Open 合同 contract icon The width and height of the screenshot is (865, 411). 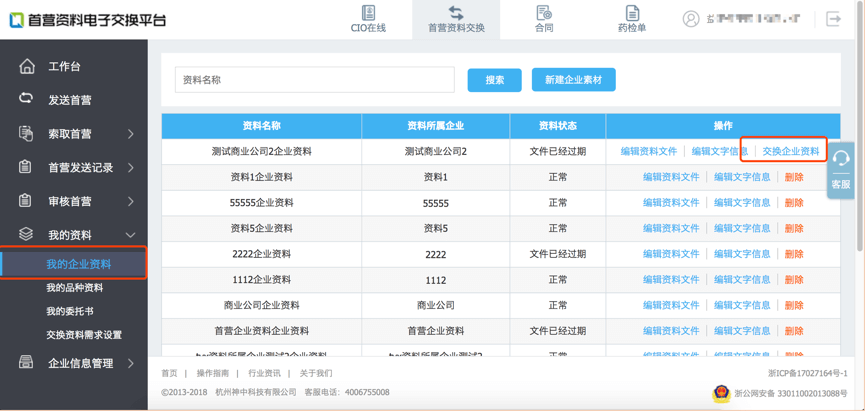tap(544, 12)
